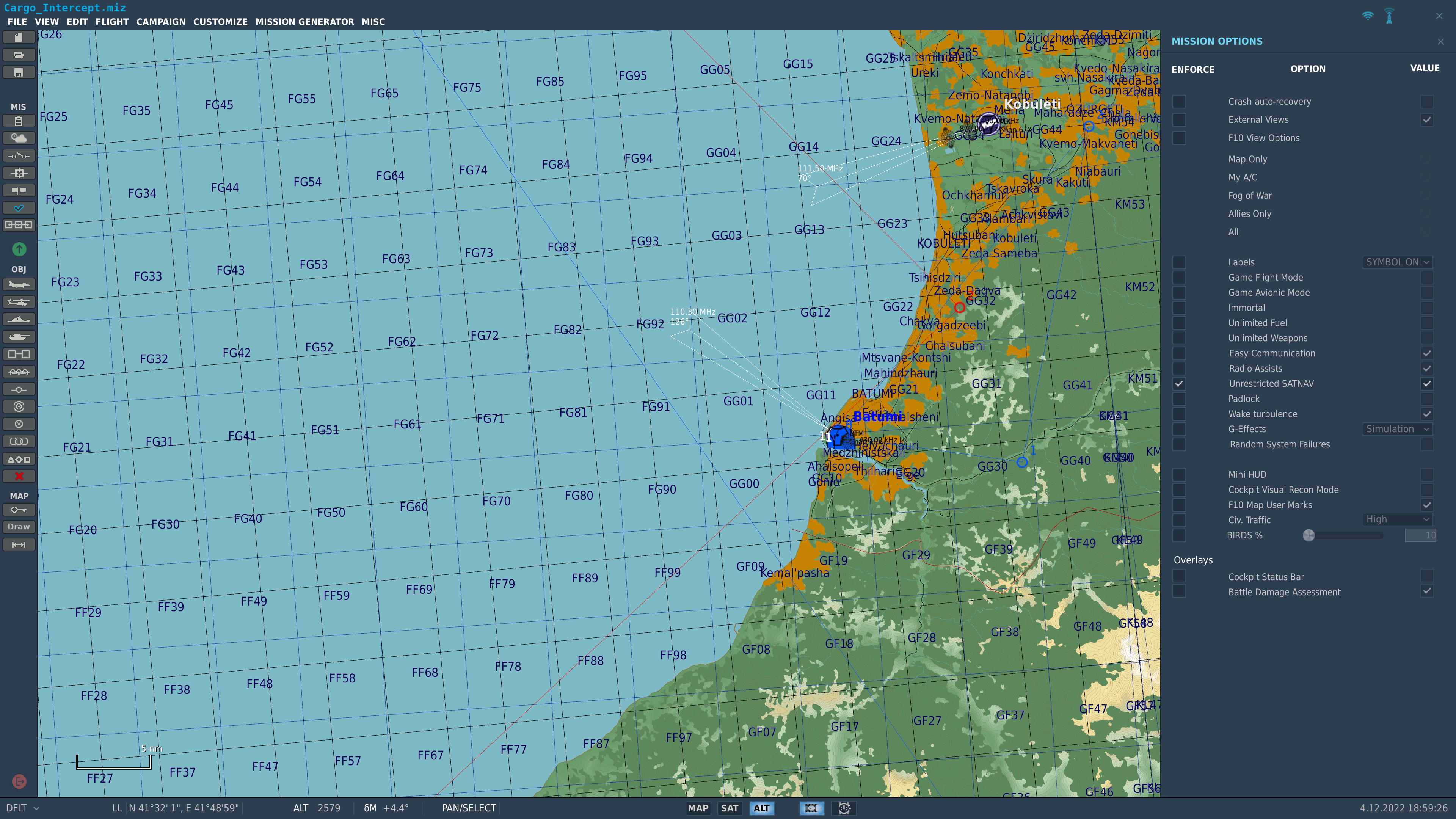
Task: Select the ship group placement tool
Action: pyautogui.click(x=19, y=319)
